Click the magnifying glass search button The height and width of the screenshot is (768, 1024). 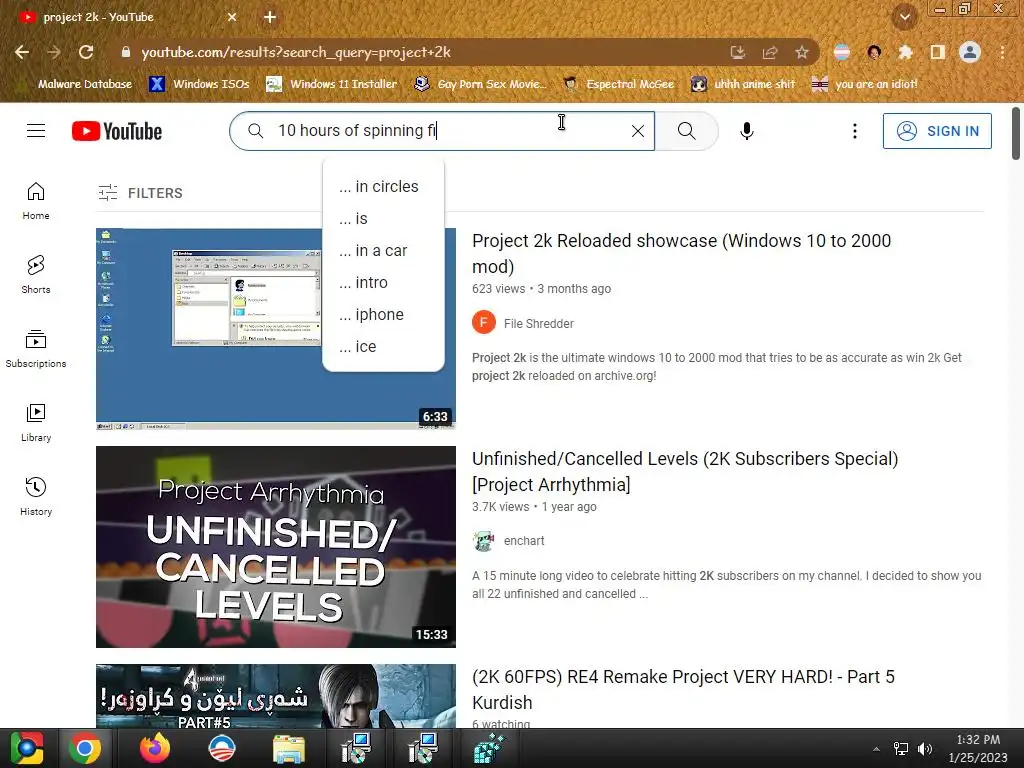click(686, 131)
